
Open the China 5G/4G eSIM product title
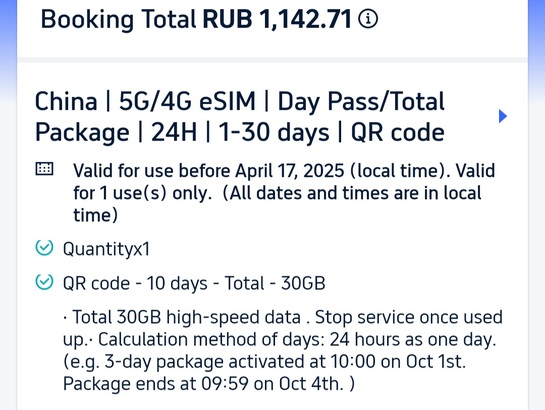click(x=240, y=117)
